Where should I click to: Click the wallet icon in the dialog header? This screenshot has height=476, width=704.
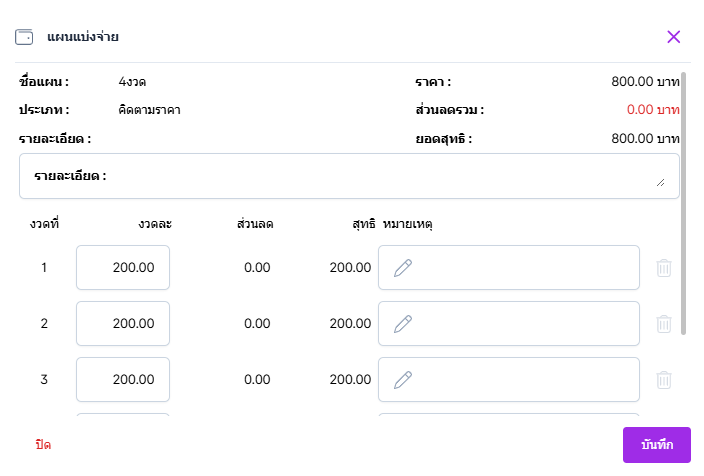click(x=25, y=37)
